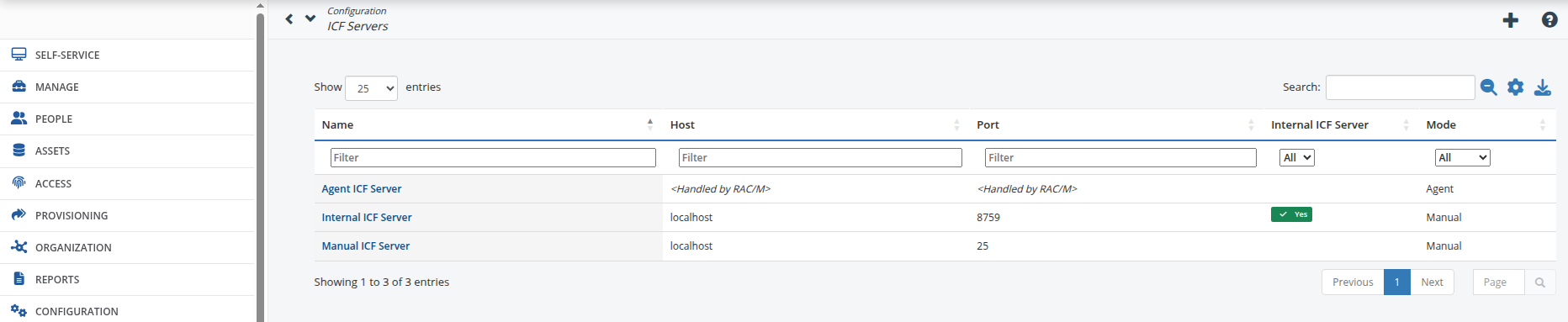1568x322 pixels.
Task: Download the table with export icon
Action: click(x=1542, y=87)
